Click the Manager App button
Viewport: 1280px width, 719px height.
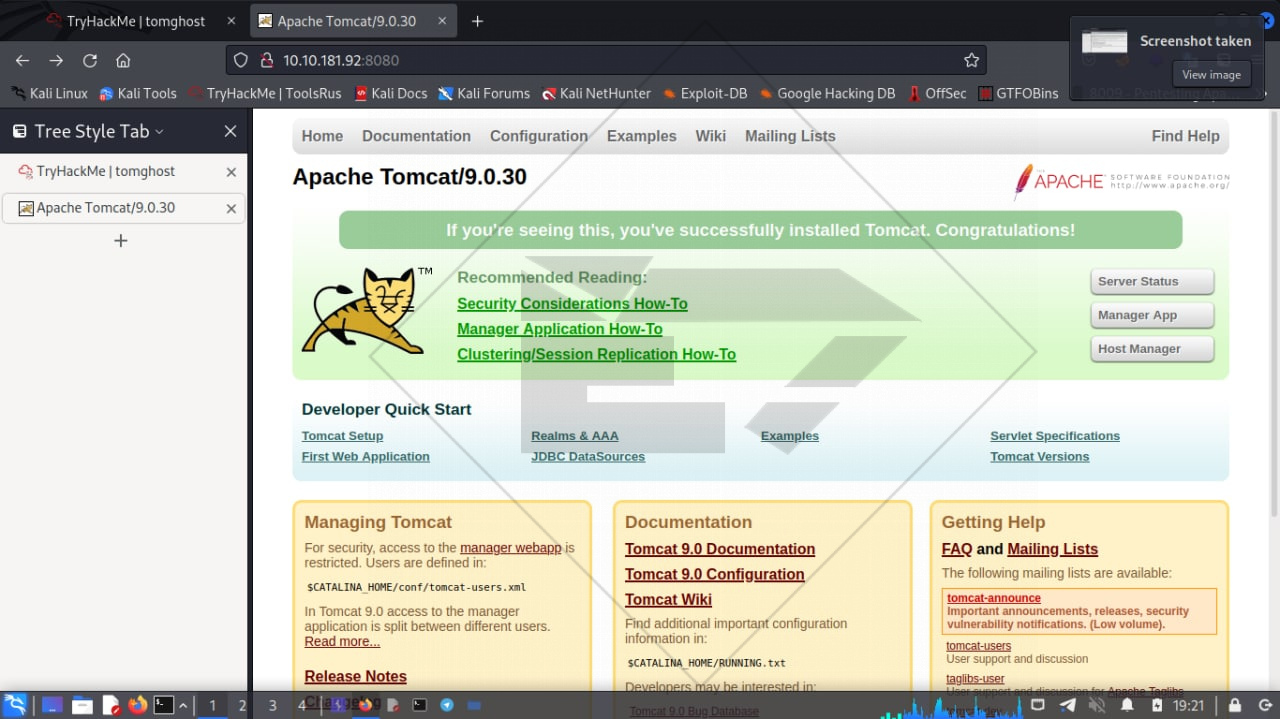pyautogui.click(x=1152, y=315)
